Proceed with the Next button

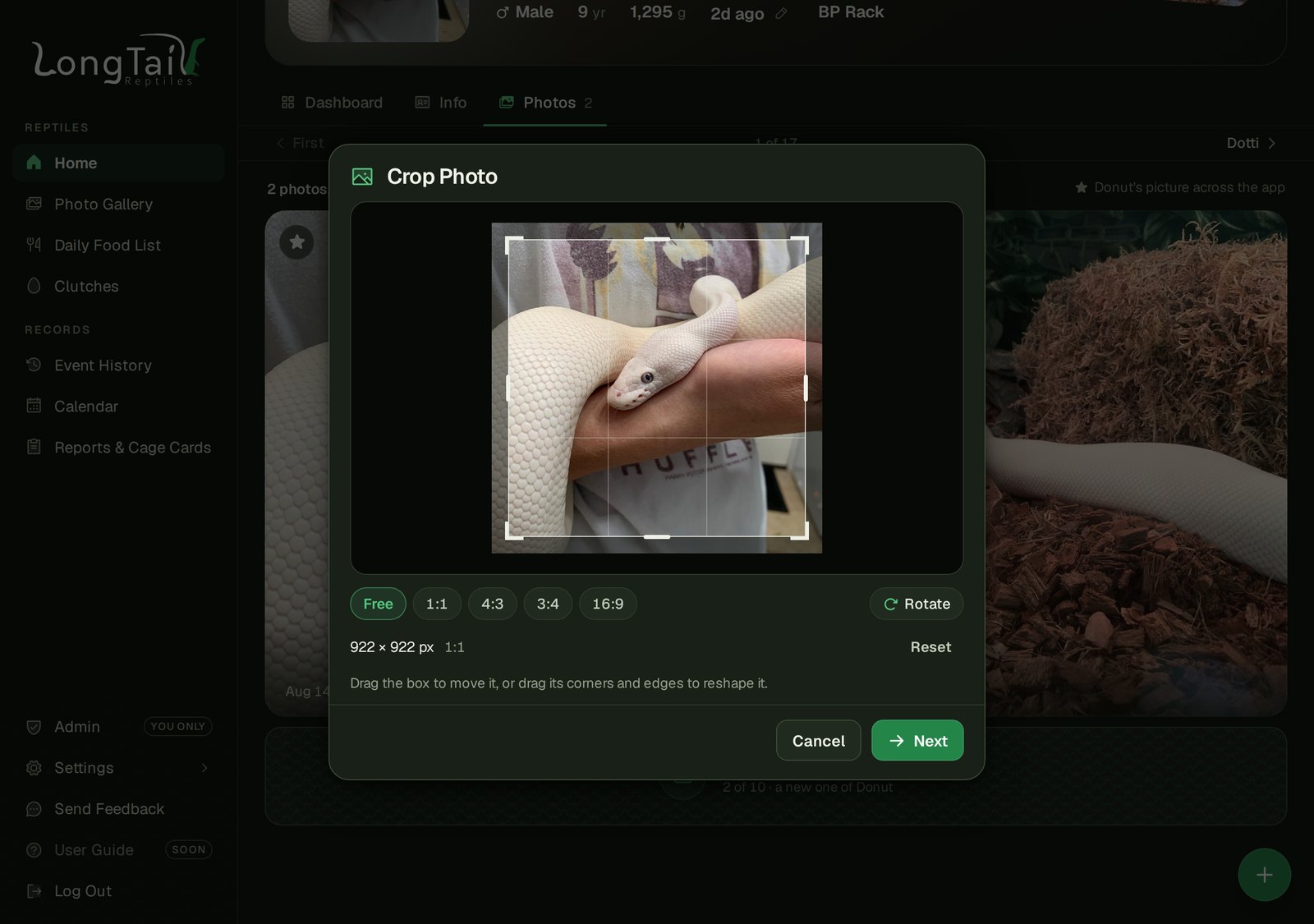click(917, 741)
